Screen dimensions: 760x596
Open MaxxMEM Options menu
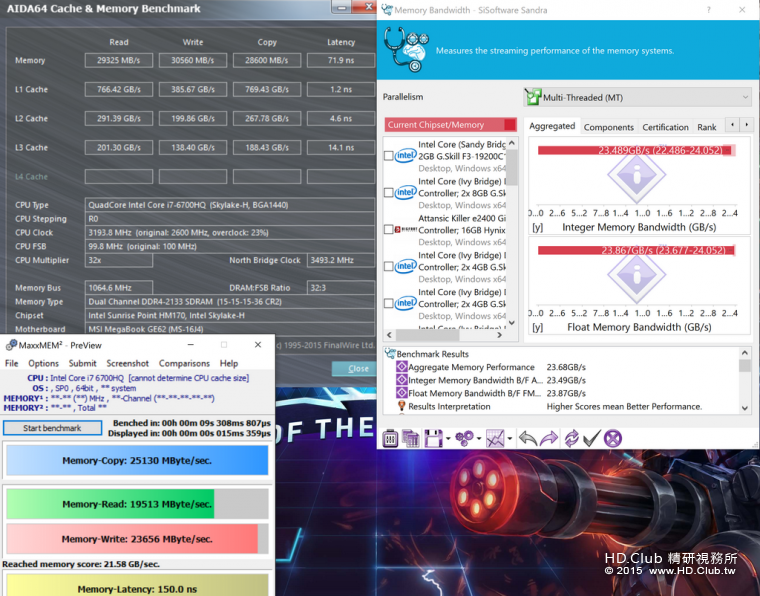(x=43, y=363)
